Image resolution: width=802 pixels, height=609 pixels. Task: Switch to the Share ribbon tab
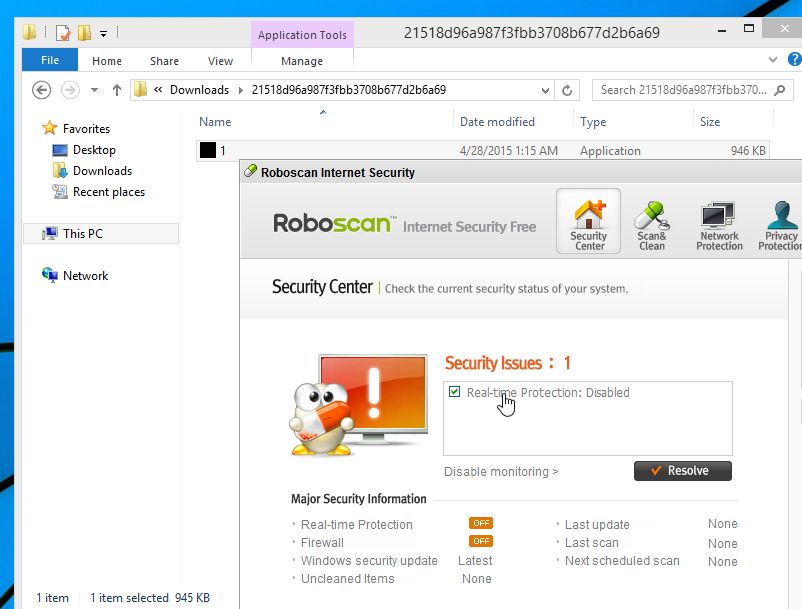click(164, 61)
